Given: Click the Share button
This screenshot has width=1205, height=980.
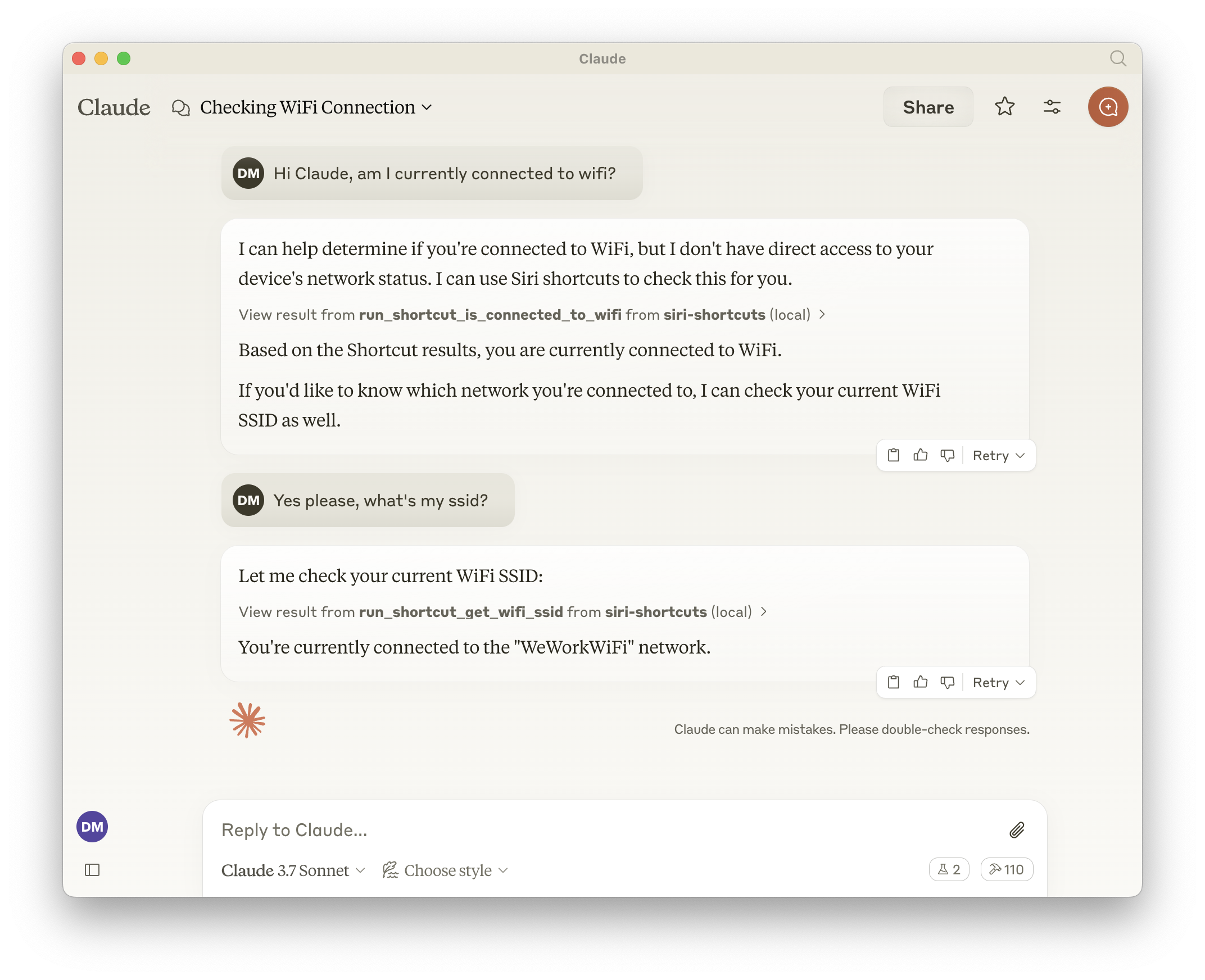Looking at the screenshot, I should 928,107.
